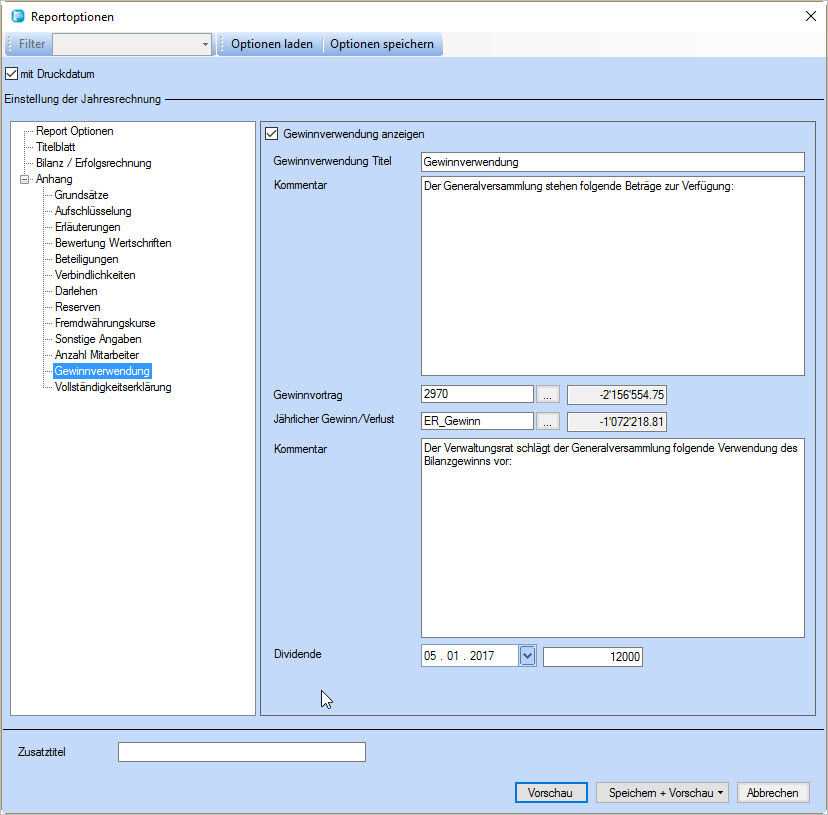Select 'Vollständigkeitserklärung' tree item
Image resolution: width=828 pixels, height=815 pixels.
tap(113, 387)
